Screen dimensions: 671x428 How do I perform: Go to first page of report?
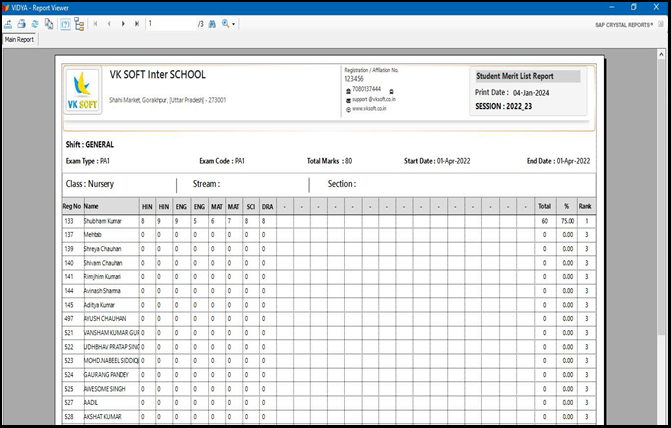[x=95, y=24]
